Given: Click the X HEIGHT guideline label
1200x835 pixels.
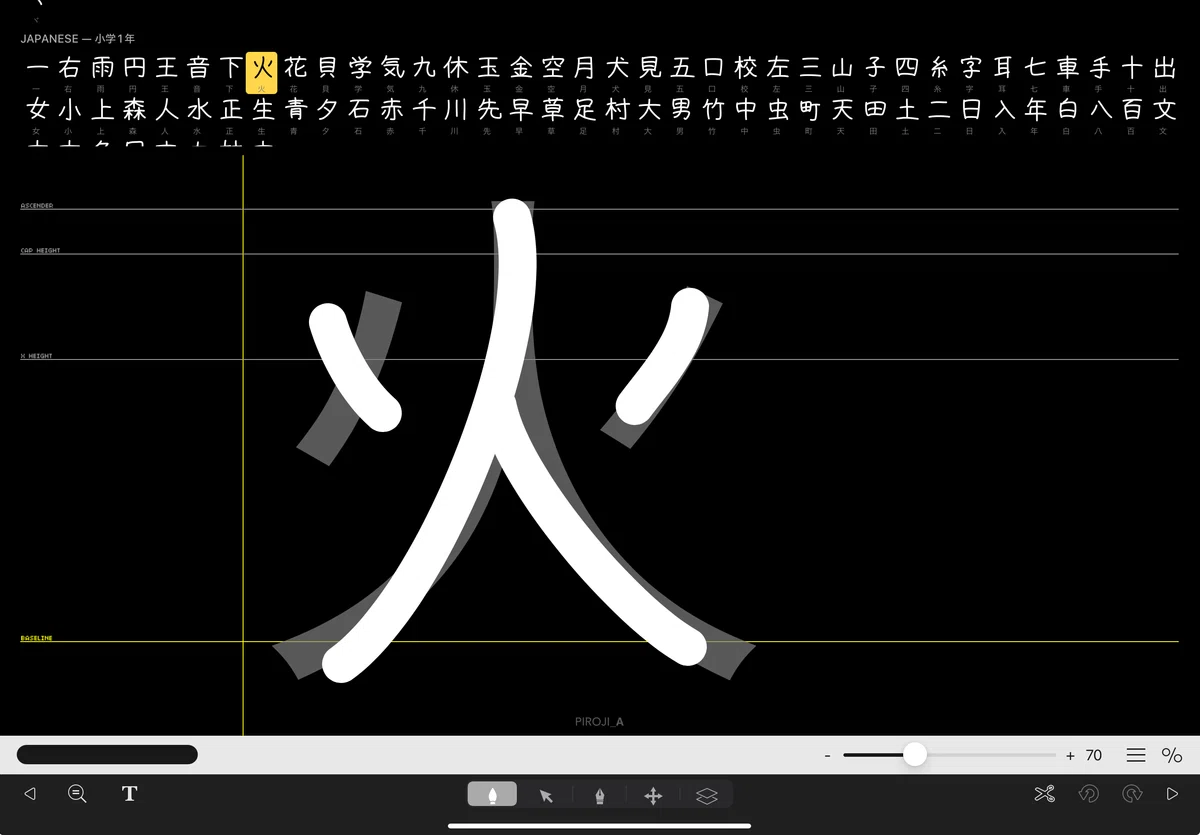Looking at the screenshot, I should [x=36, y=356].
